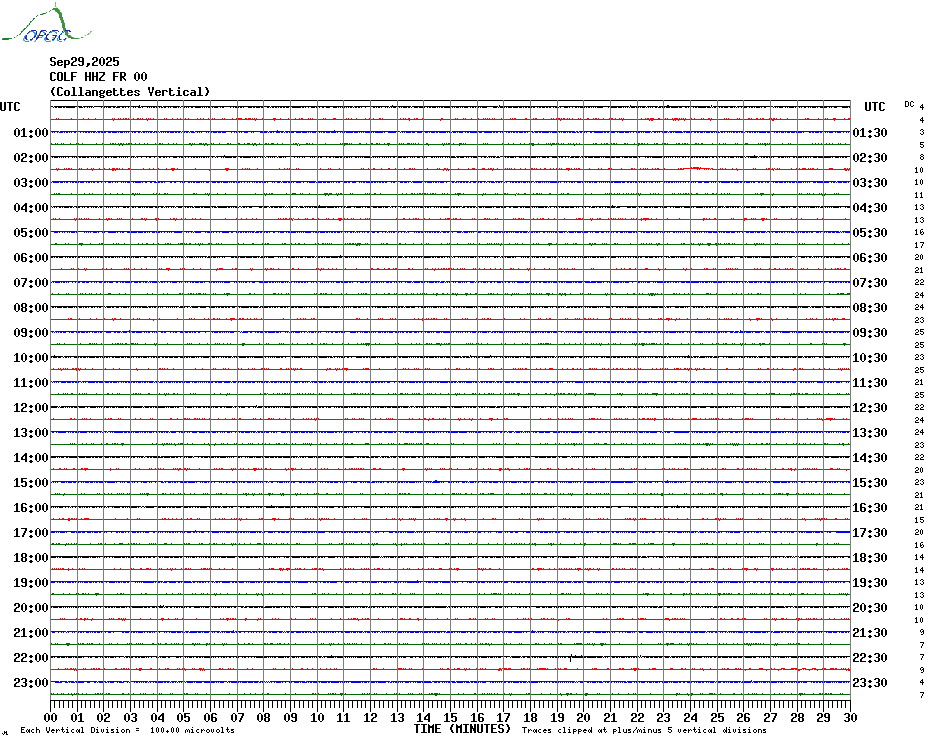Click minute 00 on the bottom time axis

[52, 717]
